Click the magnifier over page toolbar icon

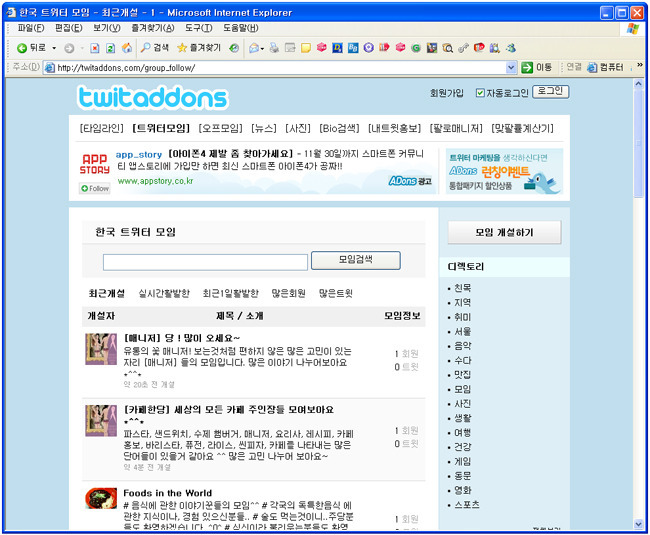coord(447,48)
